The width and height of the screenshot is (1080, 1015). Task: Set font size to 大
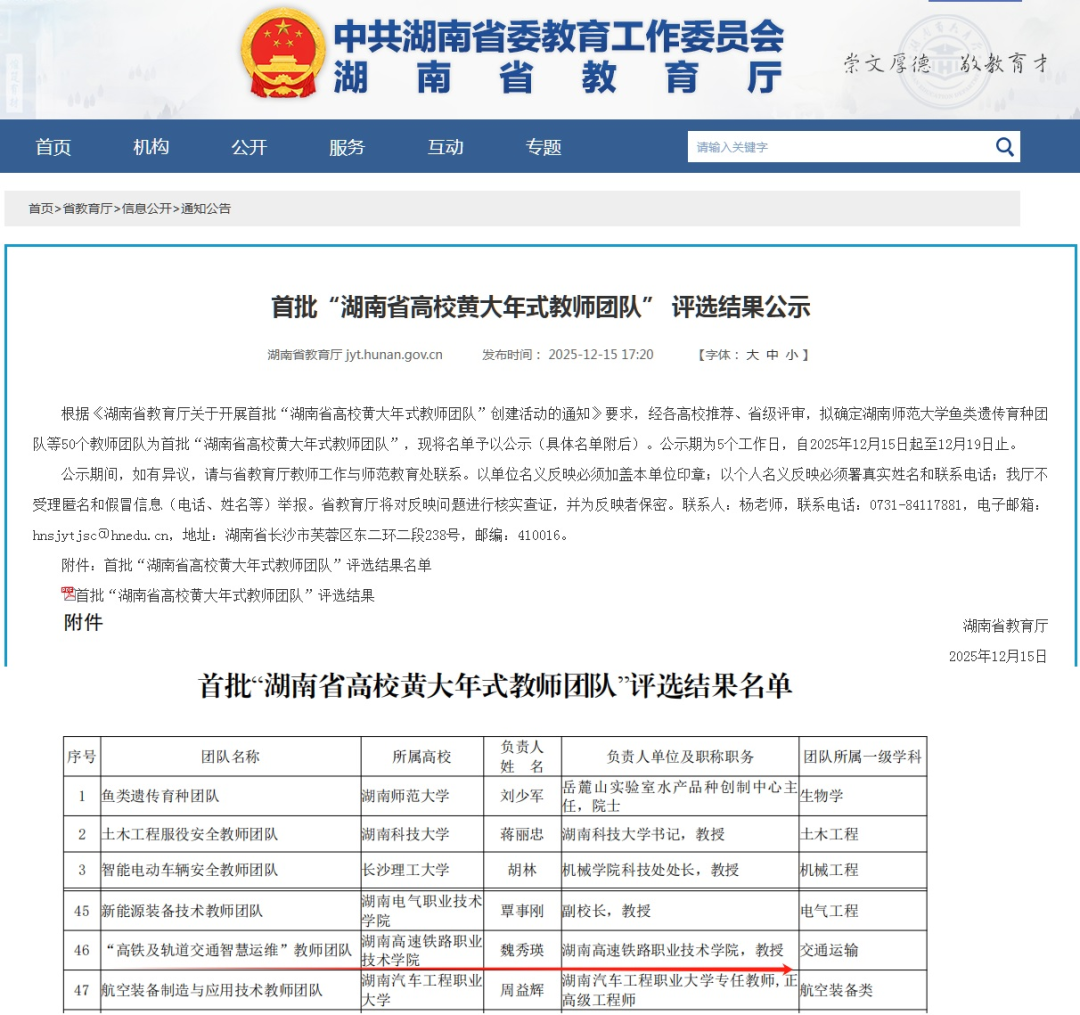coord(755,355)
